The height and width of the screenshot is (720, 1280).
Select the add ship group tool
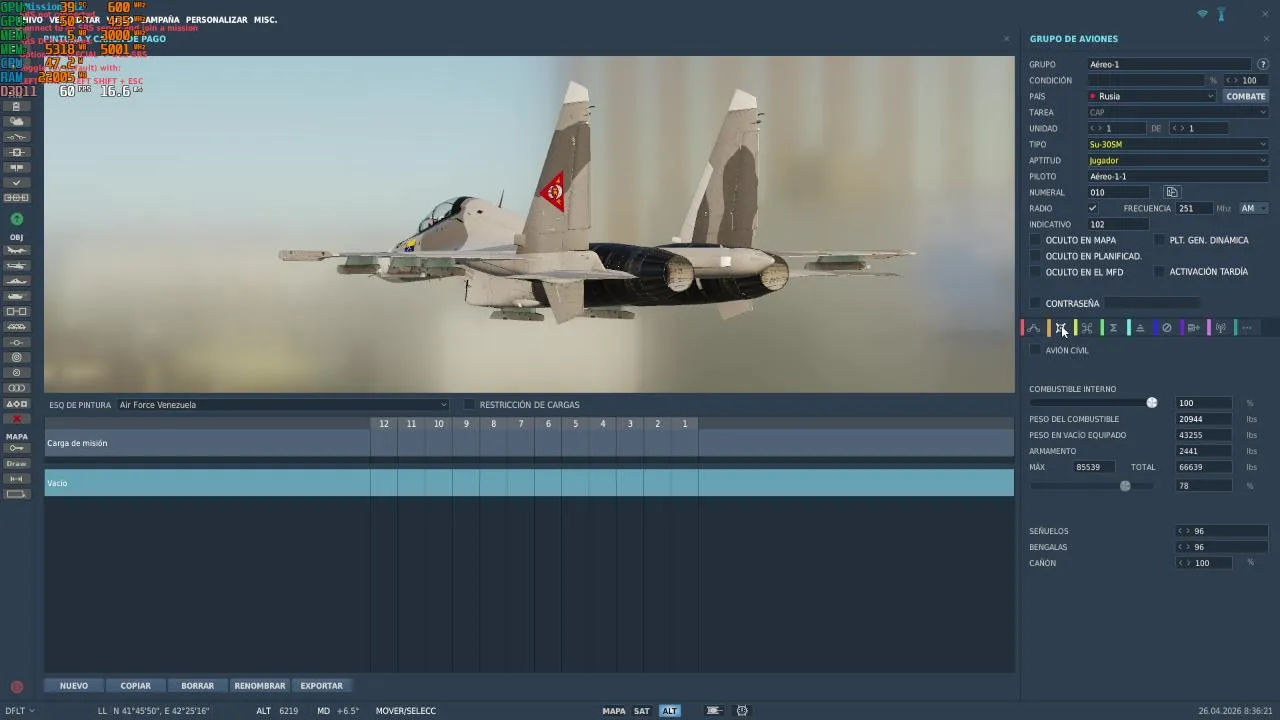[x=17, y=281]
